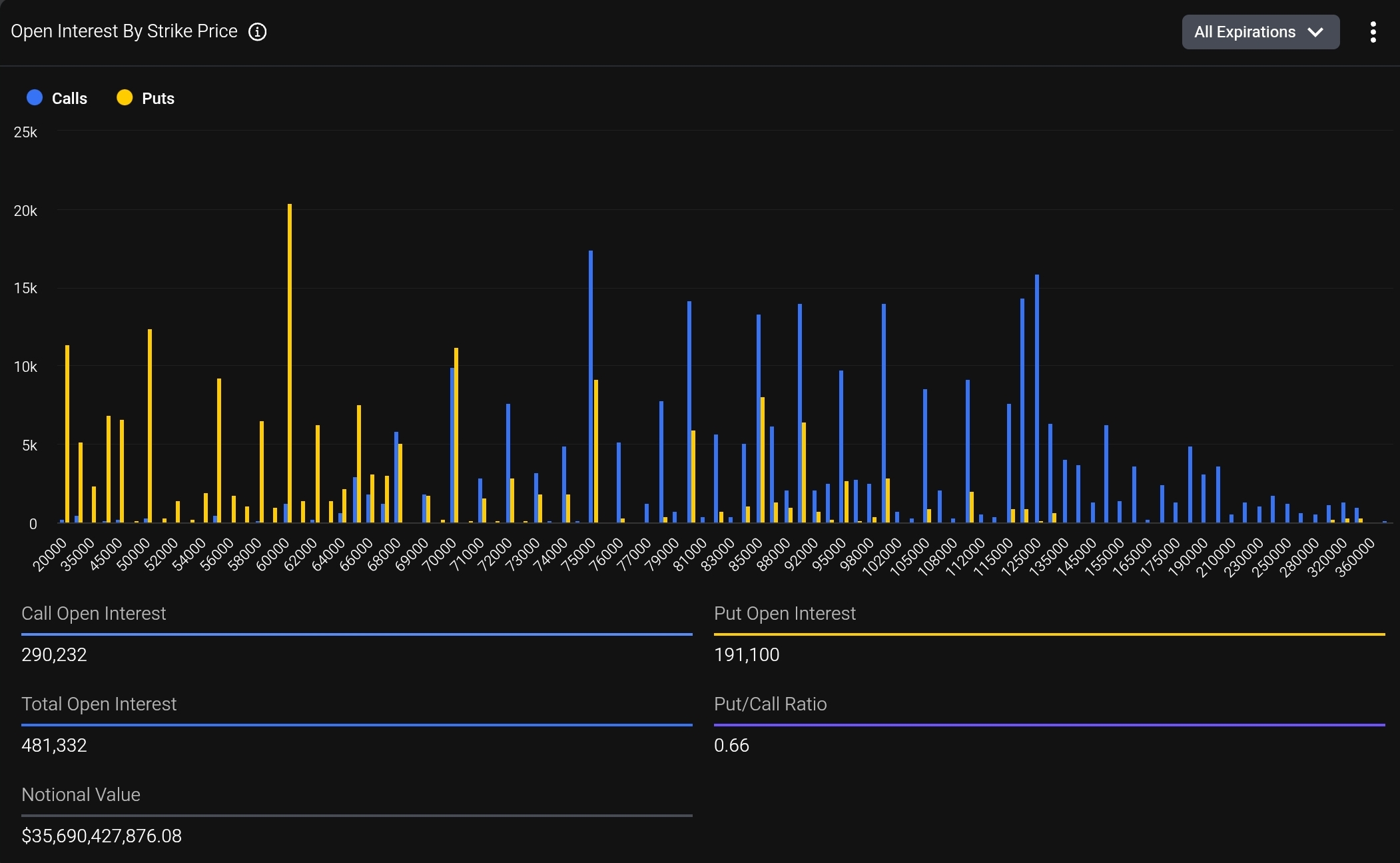This screenshot has width=1400, height=863.
Task: Select the Put Open Interest value 191,100
Action: (x=746, y=654)
